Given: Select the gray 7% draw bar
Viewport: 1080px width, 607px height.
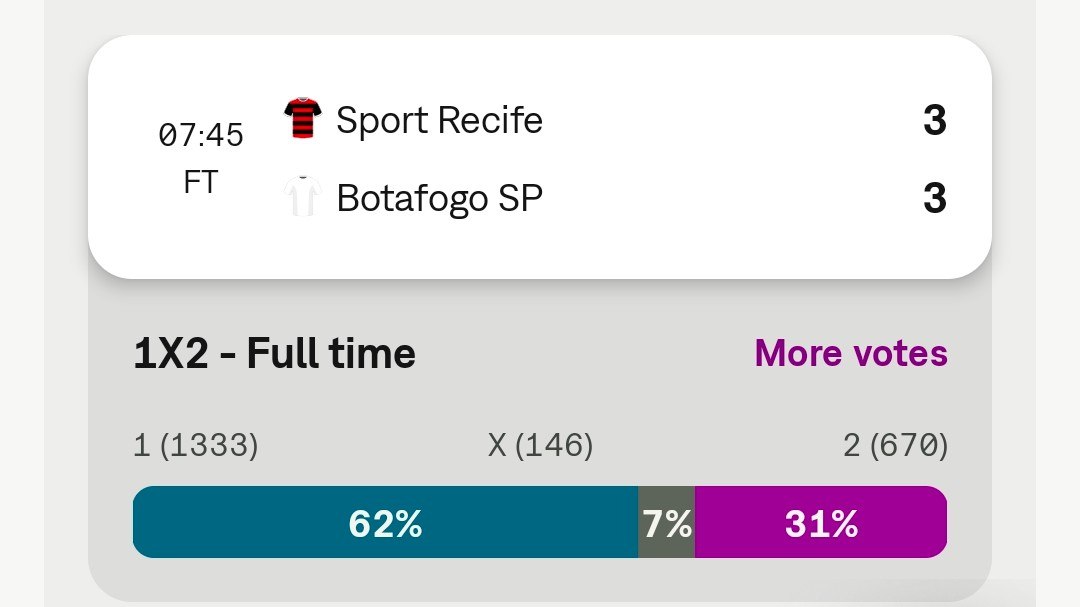Looking at the screenshot, I should [x=667, y=522].
